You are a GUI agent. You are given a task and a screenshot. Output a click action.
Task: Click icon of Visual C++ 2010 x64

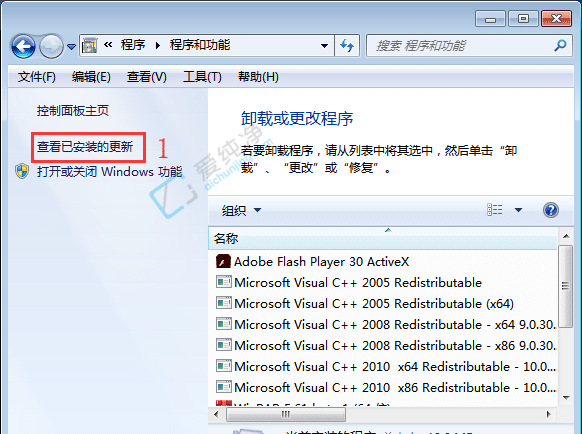click(x=223, y=366)
